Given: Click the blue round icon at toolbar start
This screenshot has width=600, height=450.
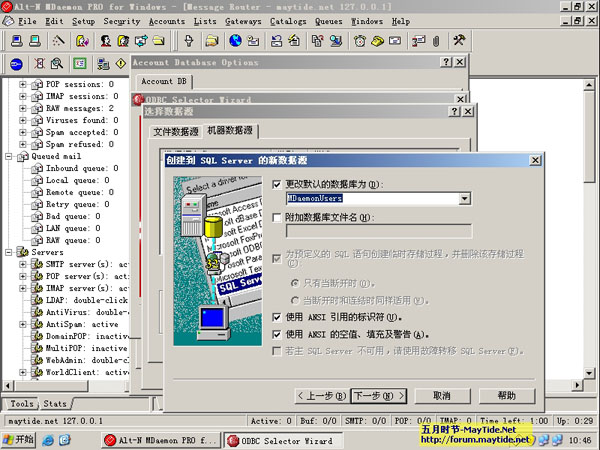Looking at the screenshot, I should pyautogui.click(x=16, y=64).
